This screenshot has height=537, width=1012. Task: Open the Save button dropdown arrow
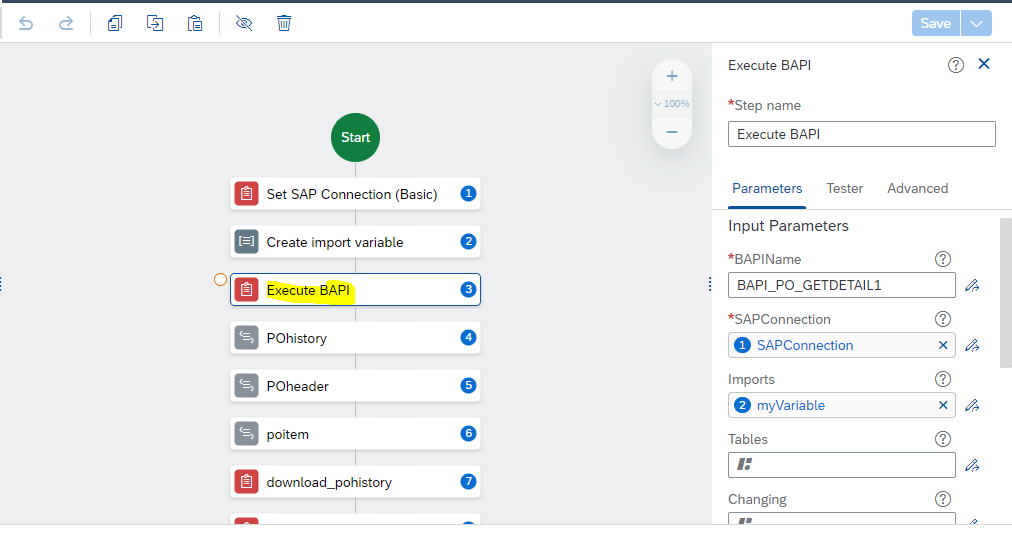pos(977,23)
